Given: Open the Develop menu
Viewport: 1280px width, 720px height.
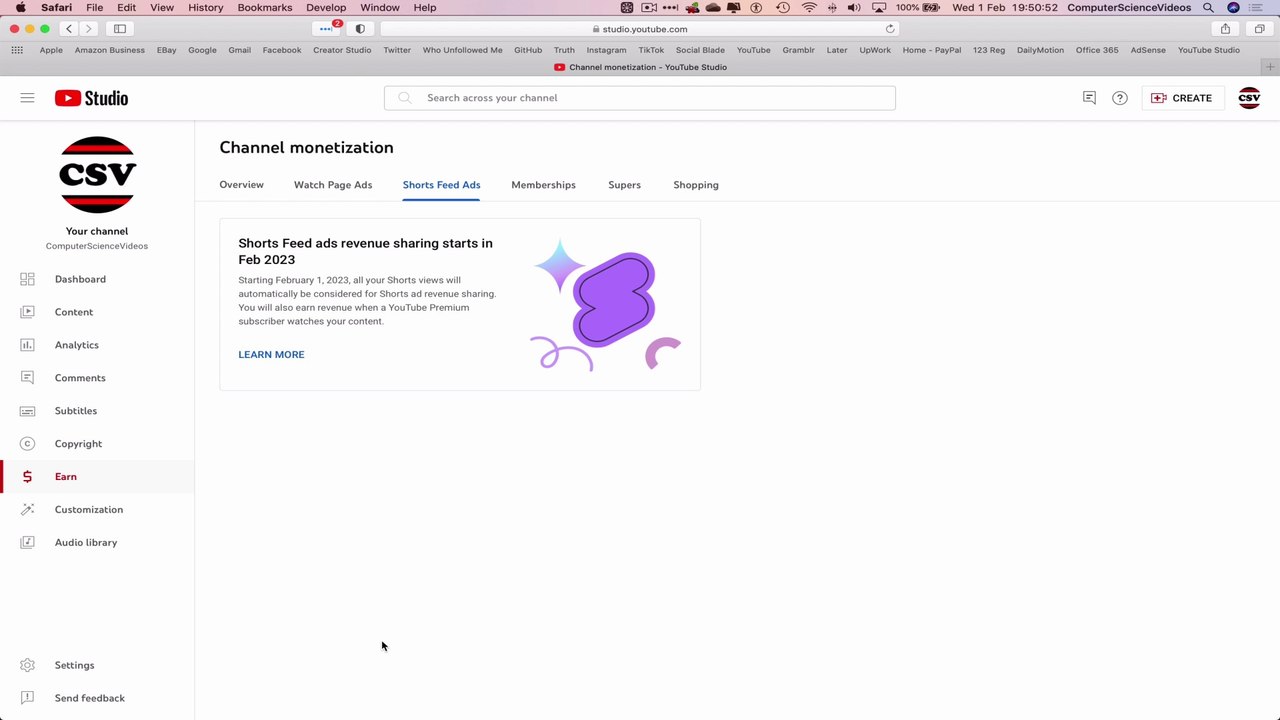Looking at the screenshot, I should (x=326, y=7).
